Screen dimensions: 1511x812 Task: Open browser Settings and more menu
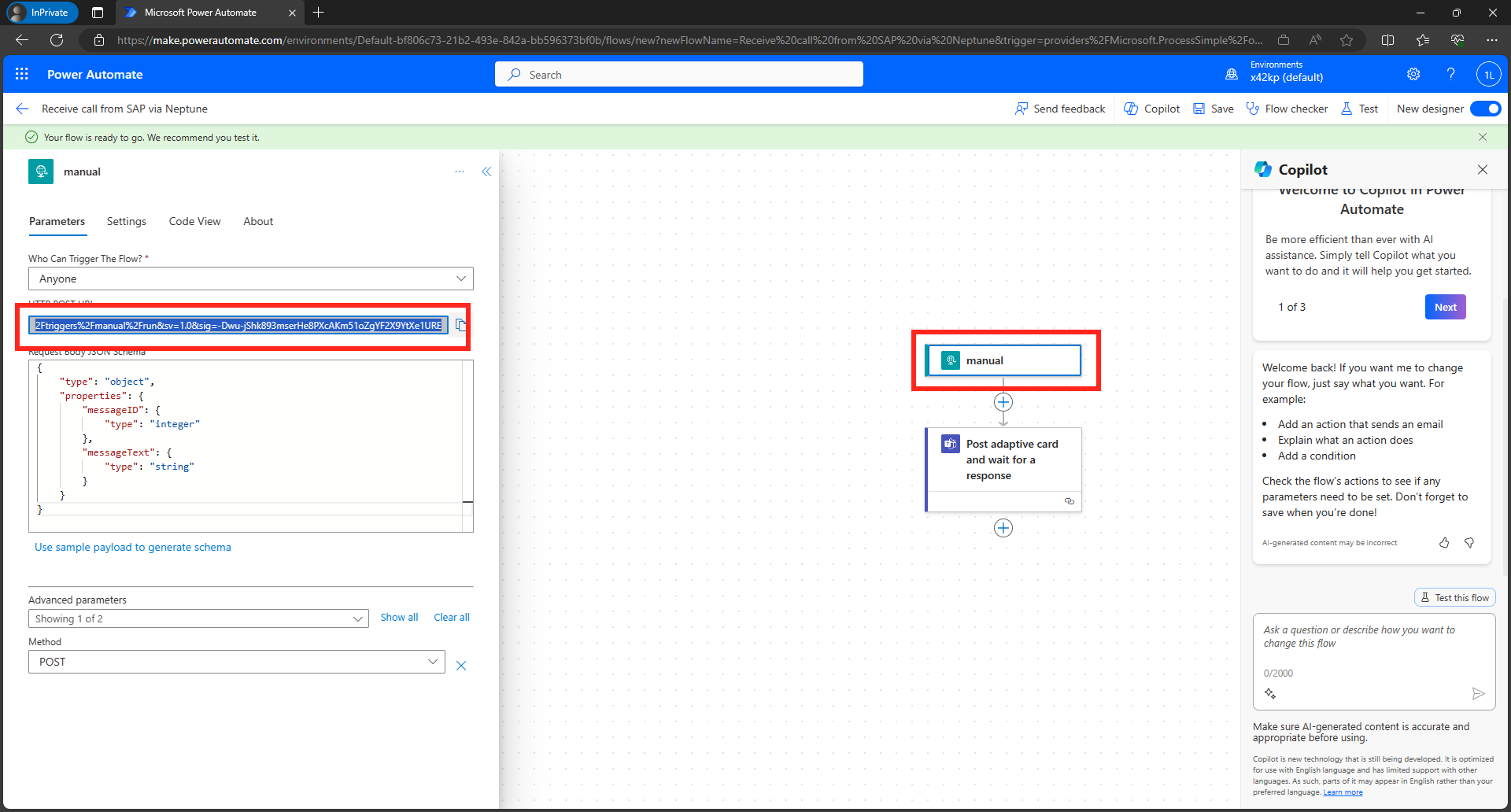pyautogui.click(x=1492, y=40)
